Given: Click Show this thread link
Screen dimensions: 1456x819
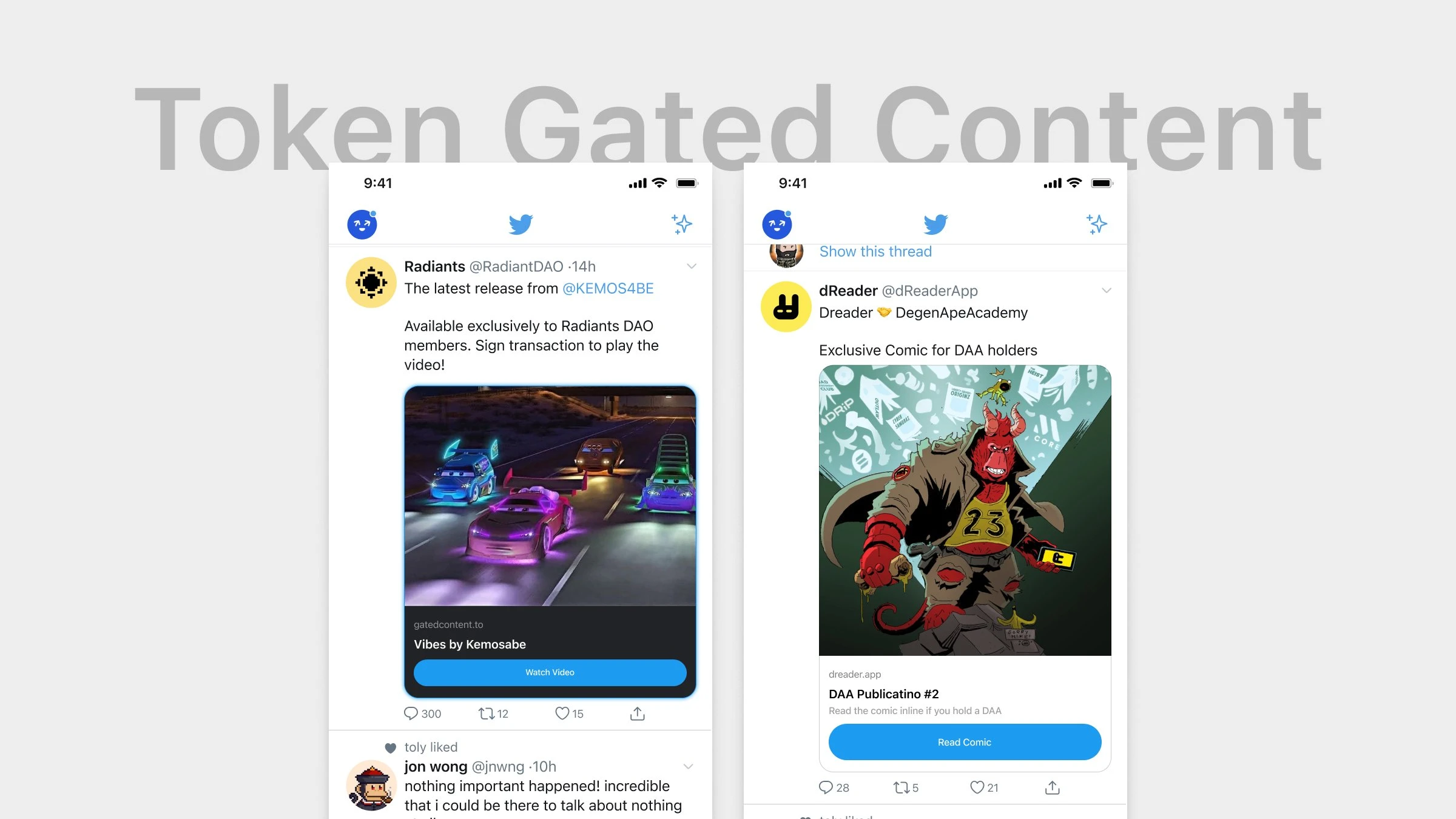Looking at the screenshot, I should coord(875,251).
